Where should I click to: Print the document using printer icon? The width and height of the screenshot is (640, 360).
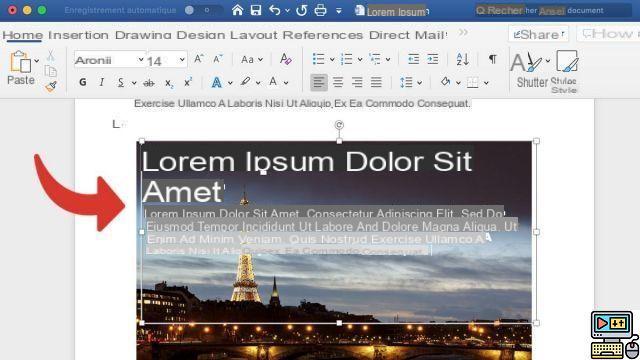[320, 10]
